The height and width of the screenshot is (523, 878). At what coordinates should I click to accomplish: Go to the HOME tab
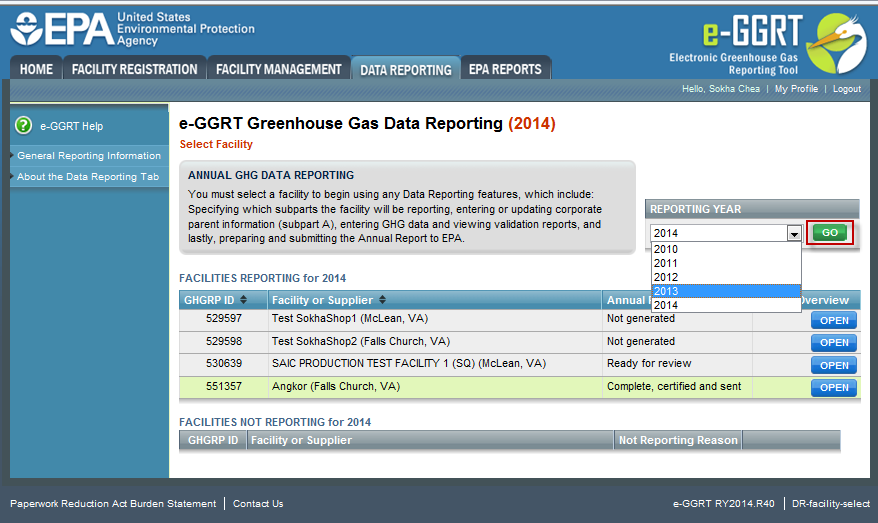[x=36, y=69]
